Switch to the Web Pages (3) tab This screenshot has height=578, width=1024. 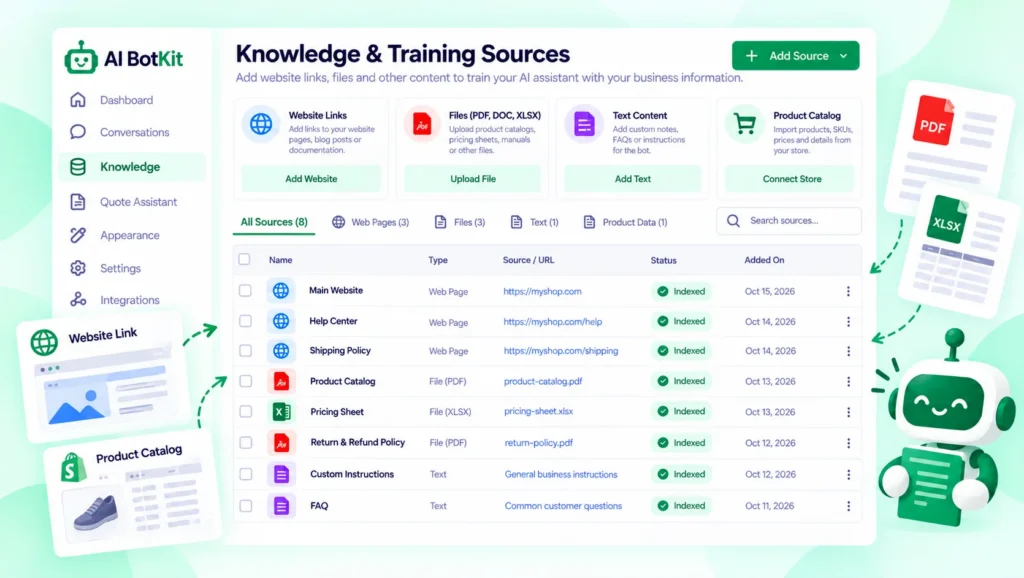(370, 222)
